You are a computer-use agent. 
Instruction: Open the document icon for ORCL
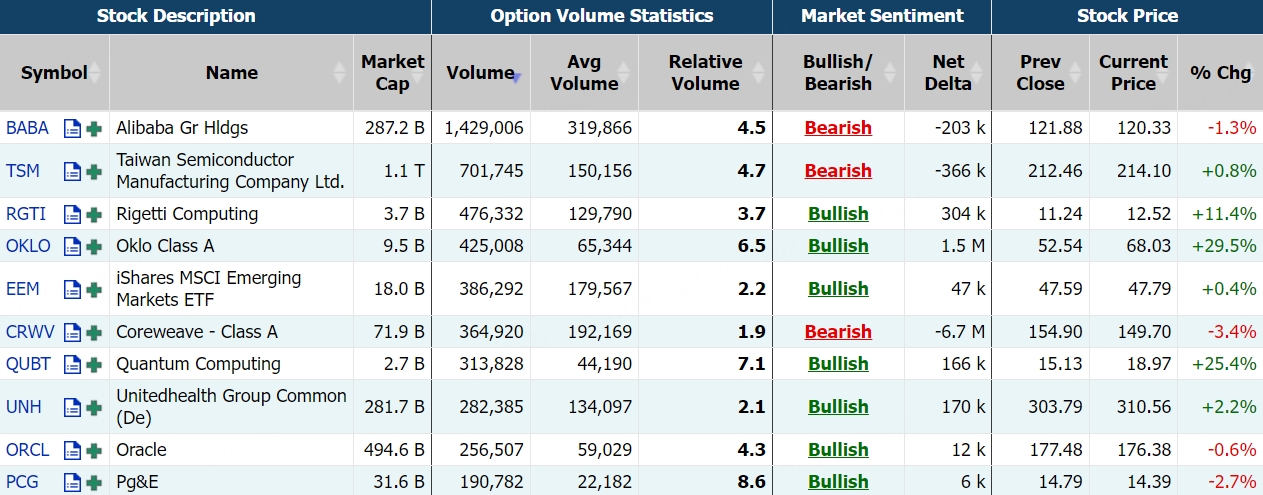72,450
